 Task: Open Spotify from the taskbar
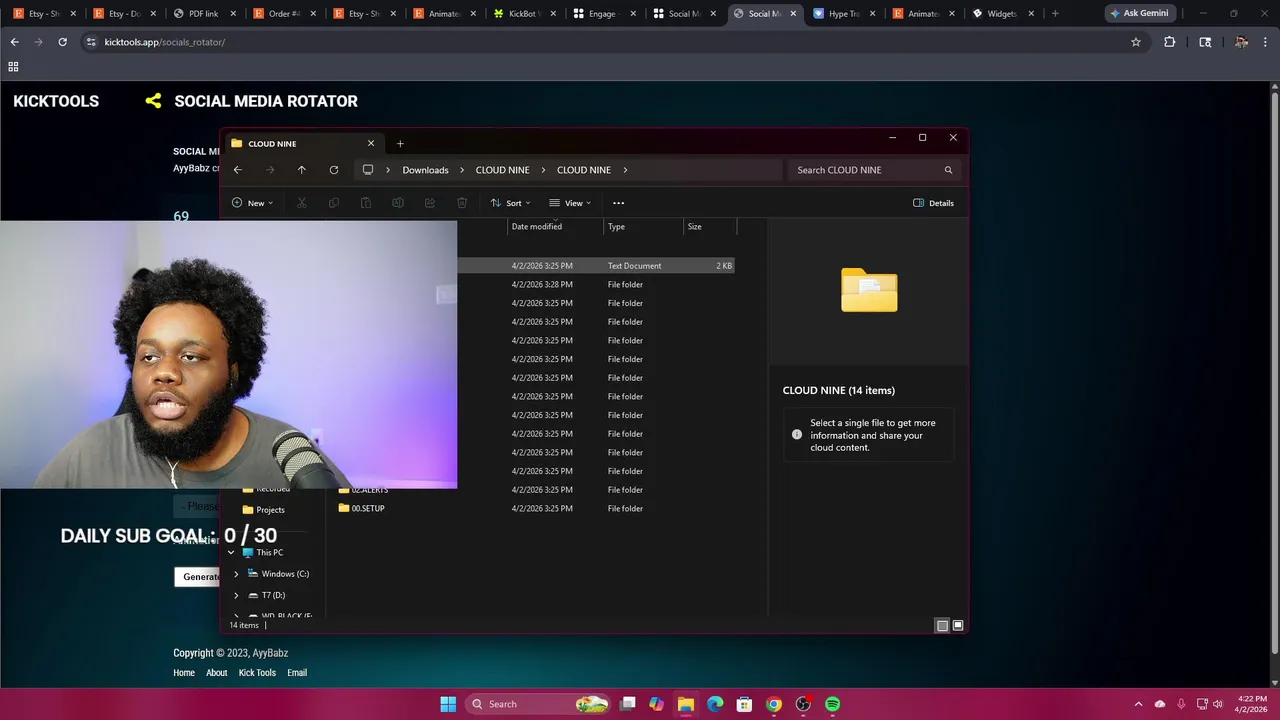832,704
